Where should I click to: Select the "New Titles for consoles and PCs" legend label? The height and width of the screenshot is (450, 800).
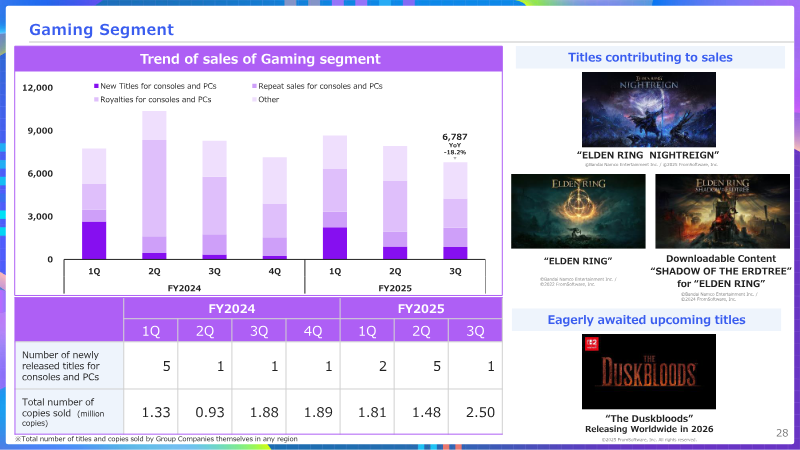pyautogui.click(x=158, y=86)
